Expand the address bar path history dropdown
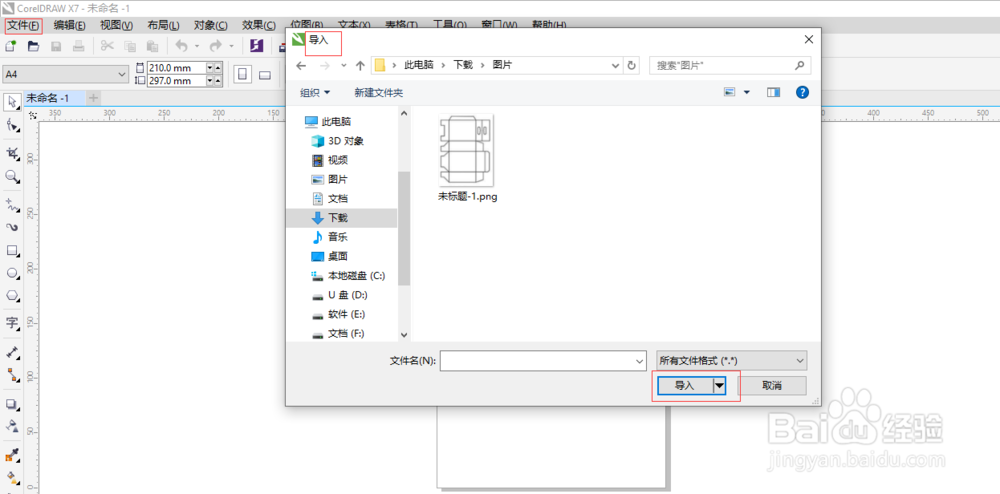 [615, 65]
